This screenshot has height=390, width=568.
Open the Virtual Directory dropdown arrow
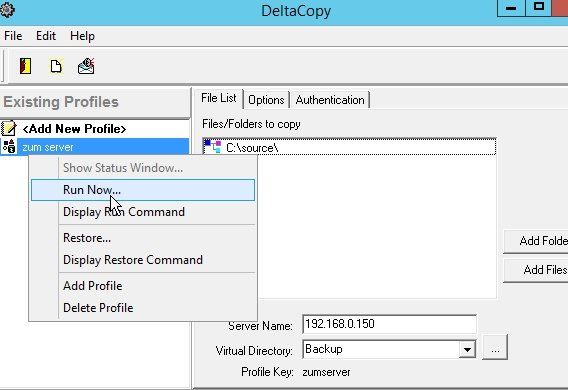(x=467, y=349)
